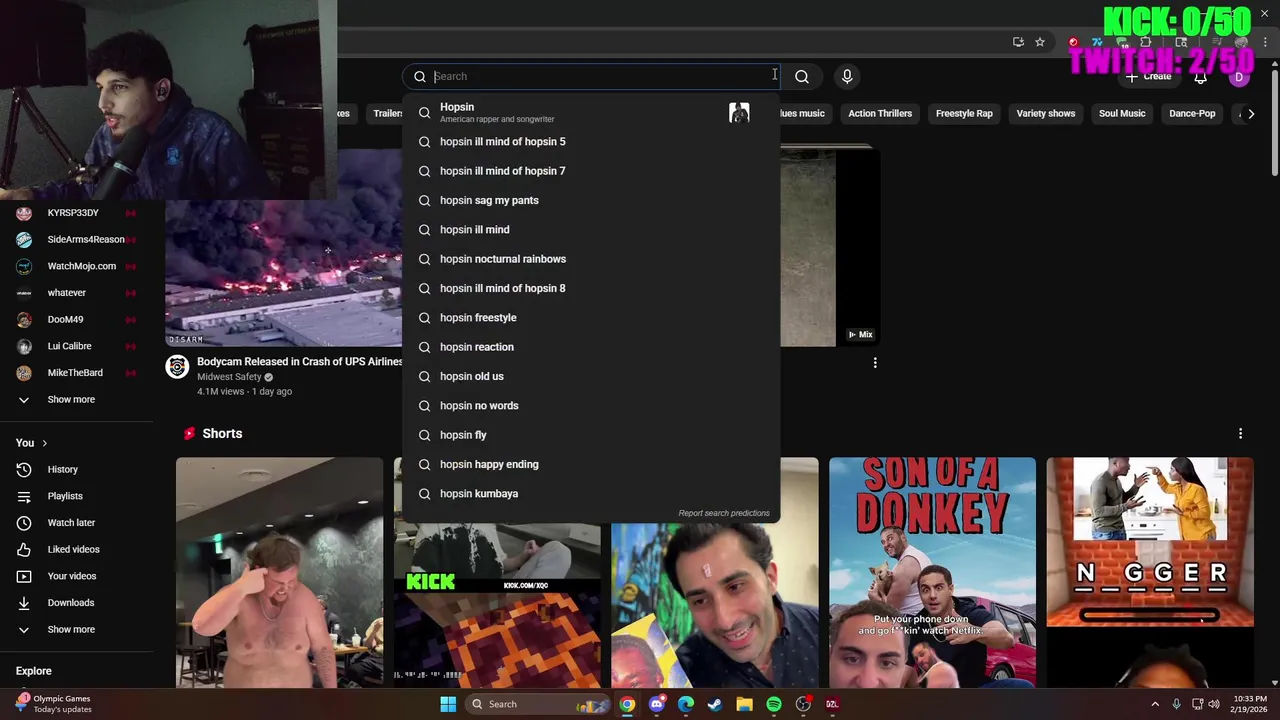Image resolution: width=1280 pixels, height=720 pixels.
Task: Open the Shorts section options menu
Action: click(1240, 434)
